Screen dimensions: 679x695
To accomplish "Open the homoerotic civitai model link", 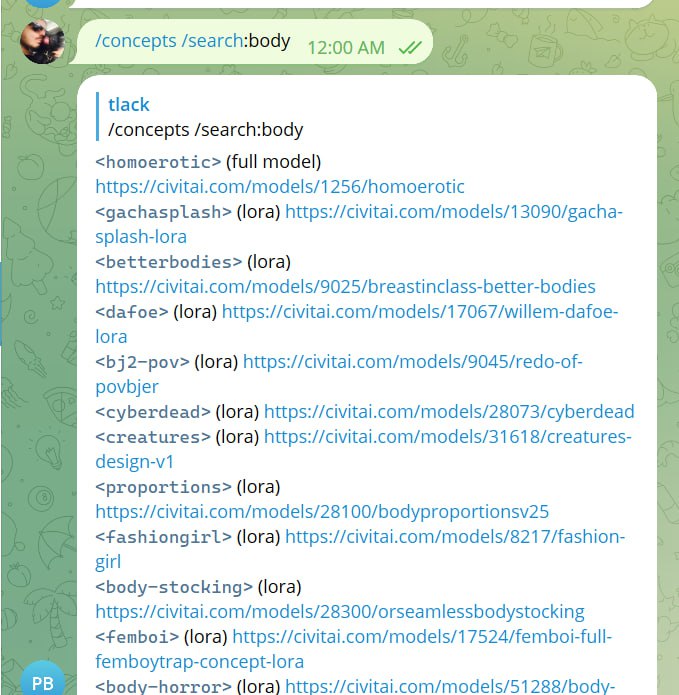I will coord(280,187).
